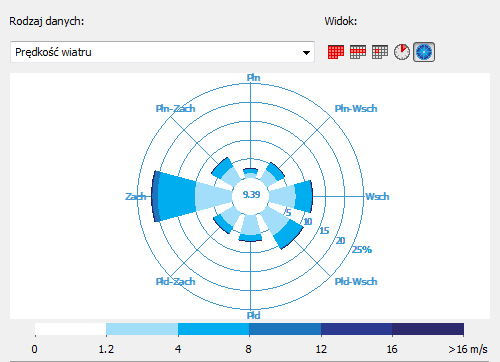This screenshot has height=362, width=500.
Task: Click the Zach direction label
Action: click(x=136, y=197)
